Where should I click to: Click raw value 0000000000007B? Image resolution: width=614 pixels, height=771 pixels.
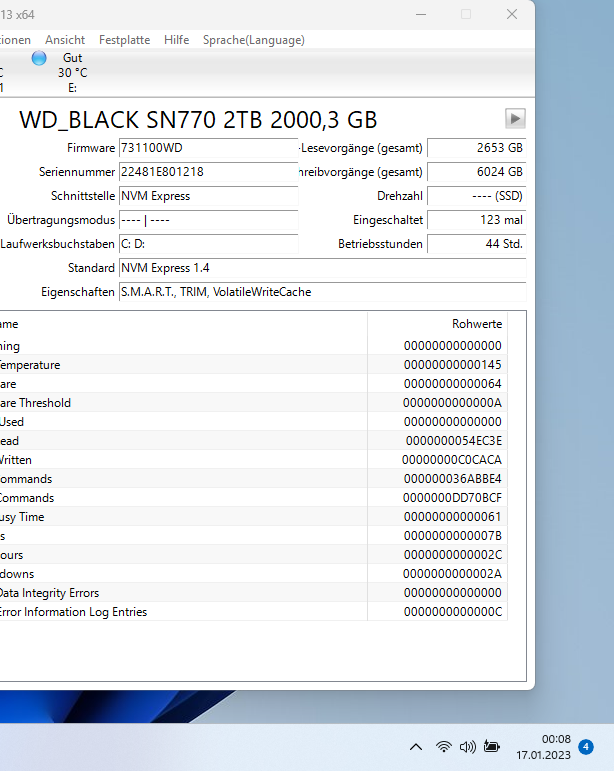coord(453,536)
